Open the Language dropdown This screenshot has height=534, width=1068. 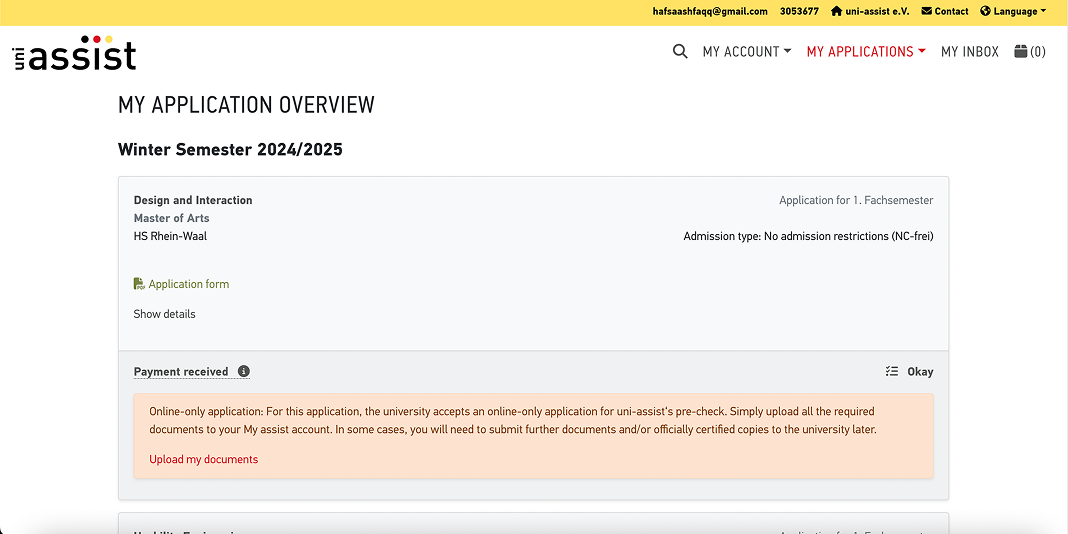pyautogui.click(x=1013, y=12)
